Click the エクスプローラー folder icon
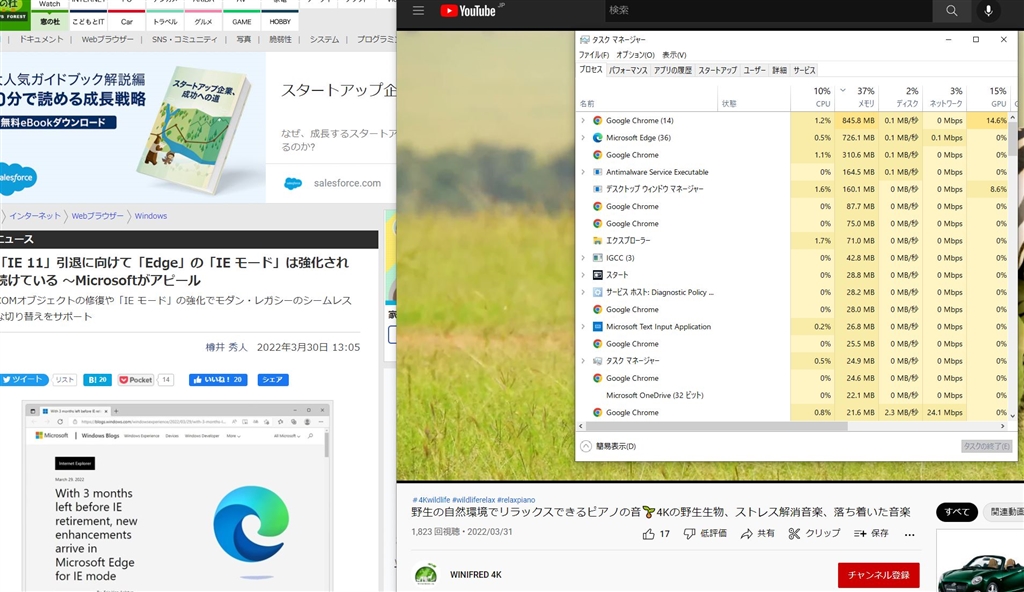This screenshot has height=592, width=1024. (x=597, y=240)
